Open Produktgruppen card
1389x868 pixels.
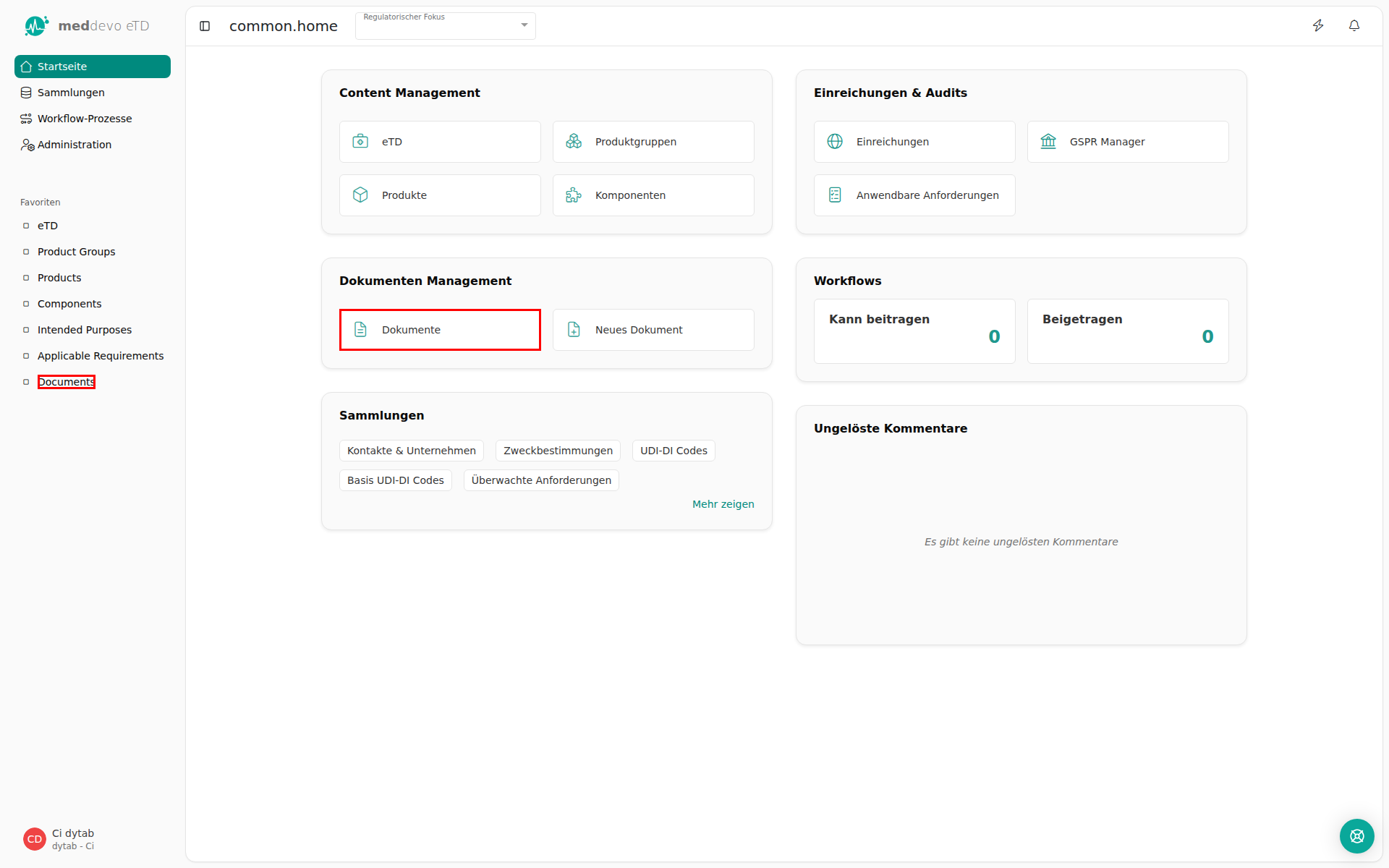[653, 142]
